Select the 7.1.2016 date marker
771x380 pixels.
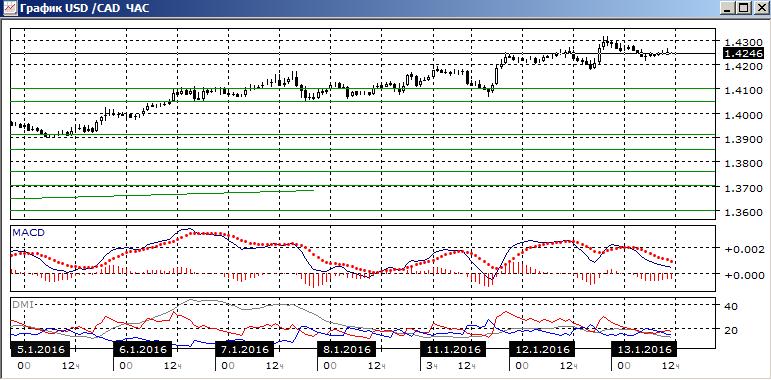coord(244,349)
